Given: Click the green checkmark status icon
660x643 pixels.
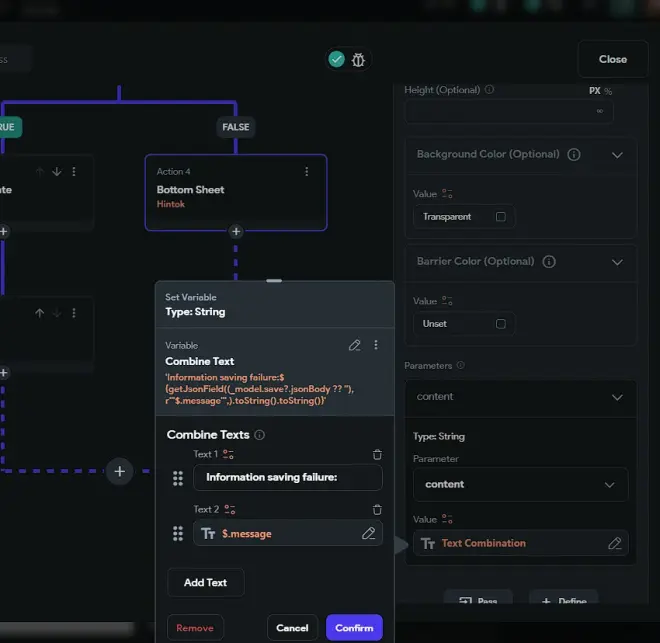Looking at the screenshot, I should pyautogui.click(x=336, y=59).
